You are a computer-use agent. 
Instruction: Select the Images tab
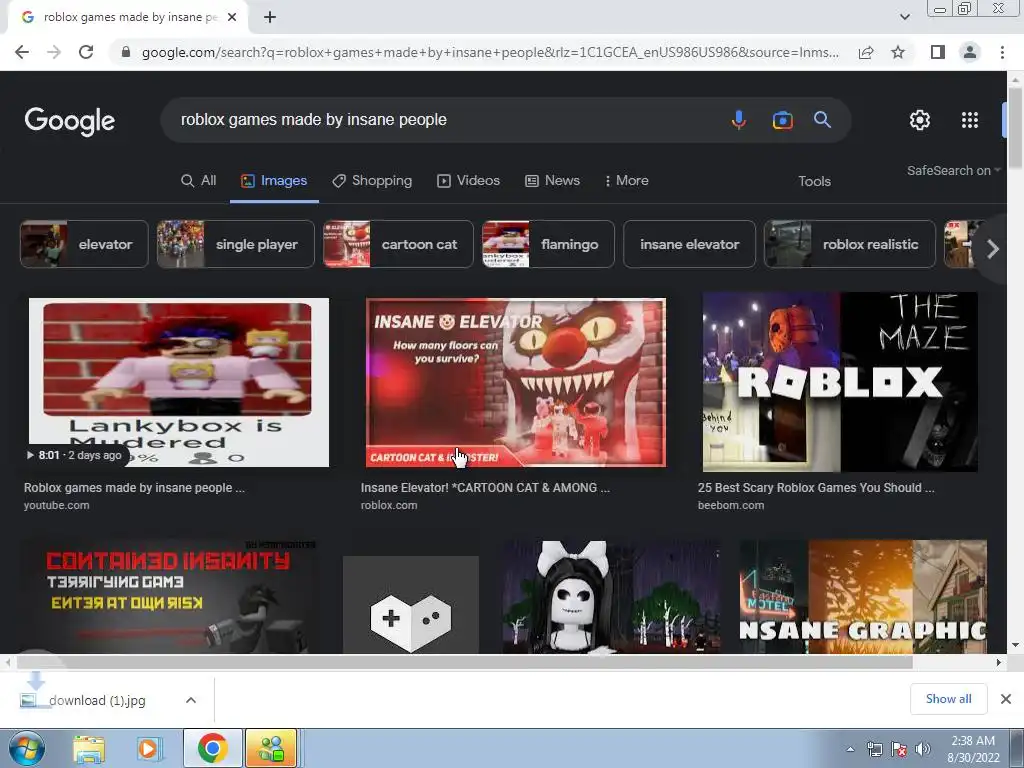274,181
